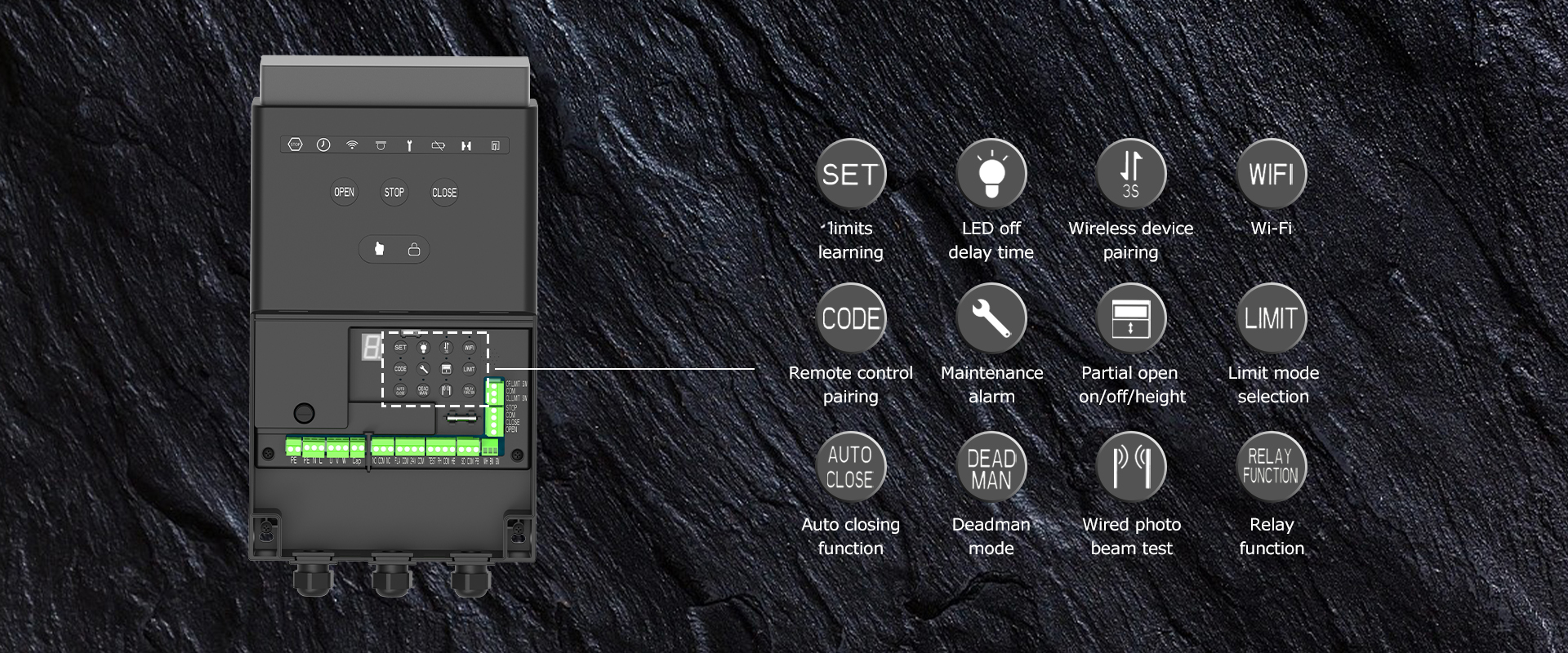Click the clock status indicator on top strip

(x=323, y=145)
